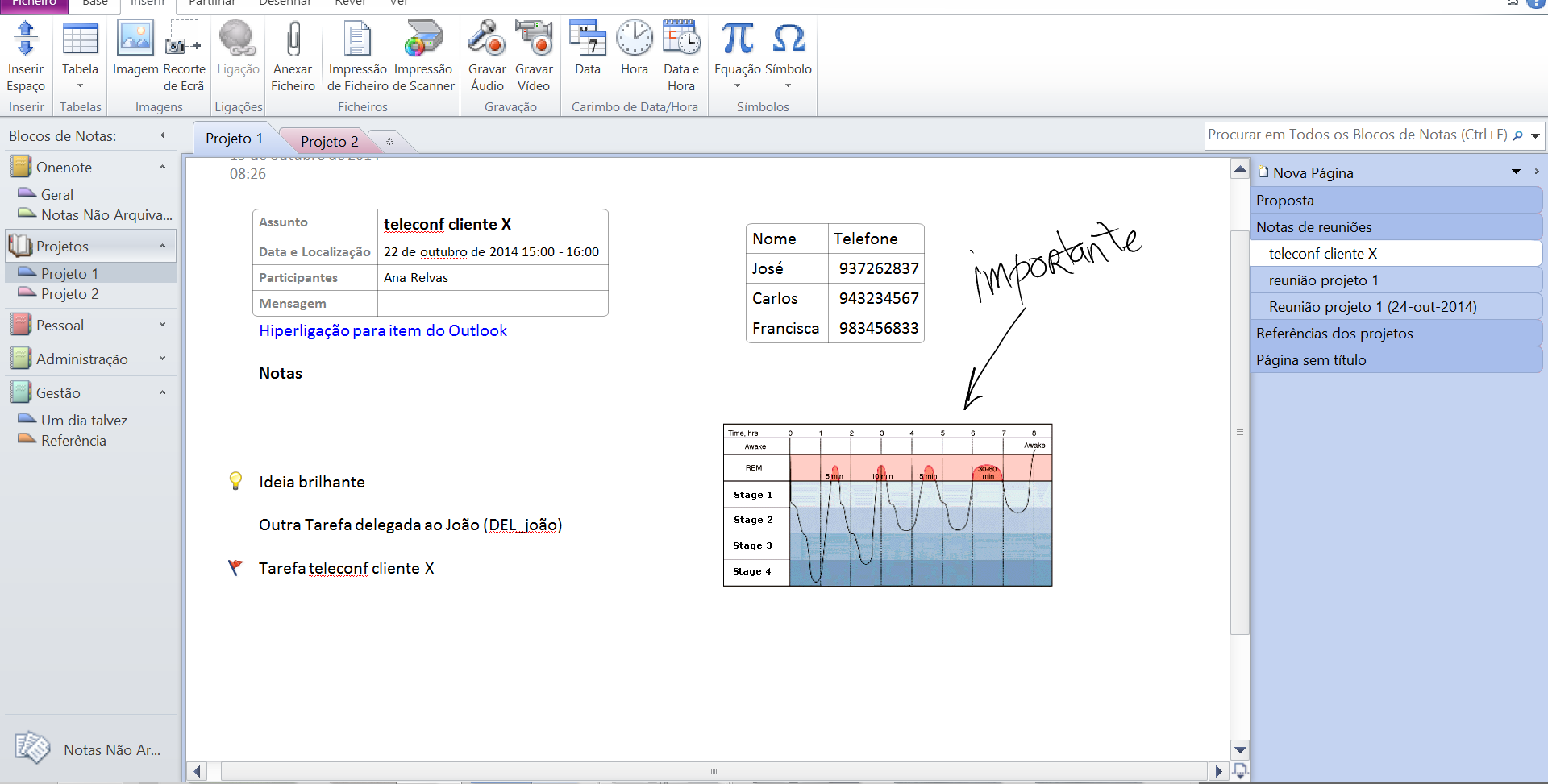The image size is (1548, 784).
Task: Click the search magnifier icon
Action: [x=1517, y=135]
